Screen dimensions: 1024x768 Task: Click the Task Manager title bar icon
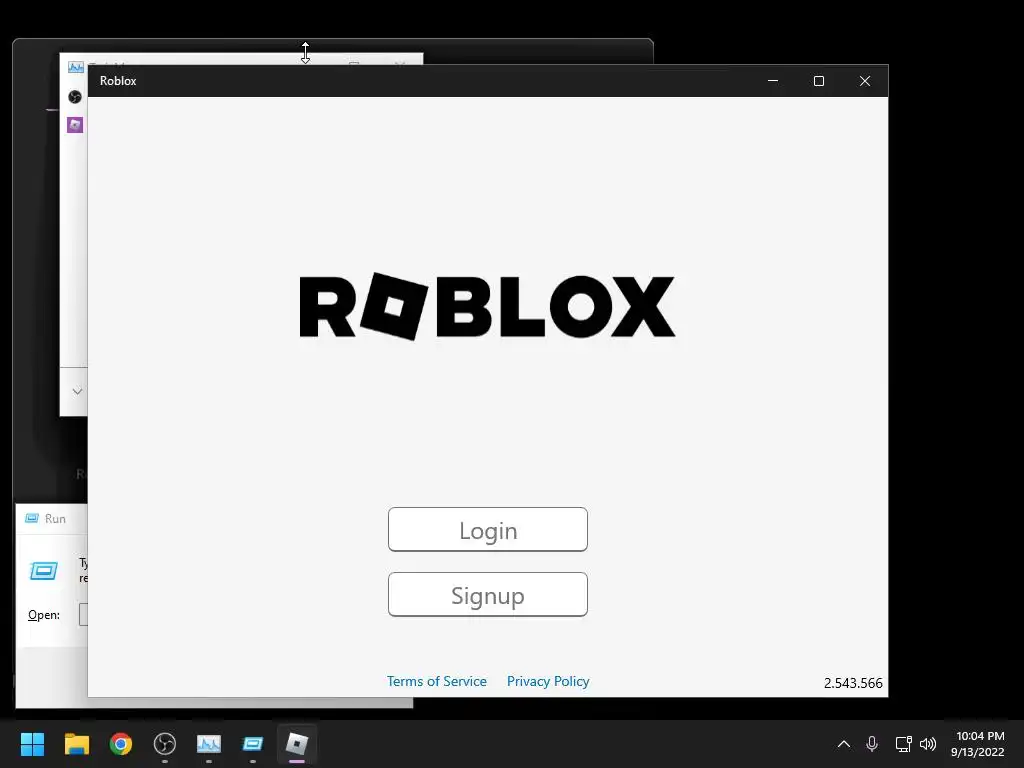tap(76, 67)
